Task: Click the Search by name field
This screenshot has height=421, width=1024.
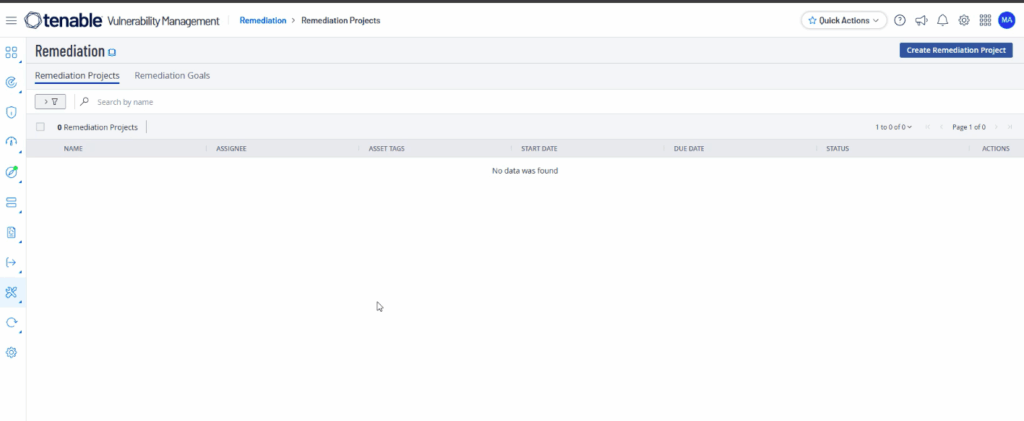Action: point(125,102)
